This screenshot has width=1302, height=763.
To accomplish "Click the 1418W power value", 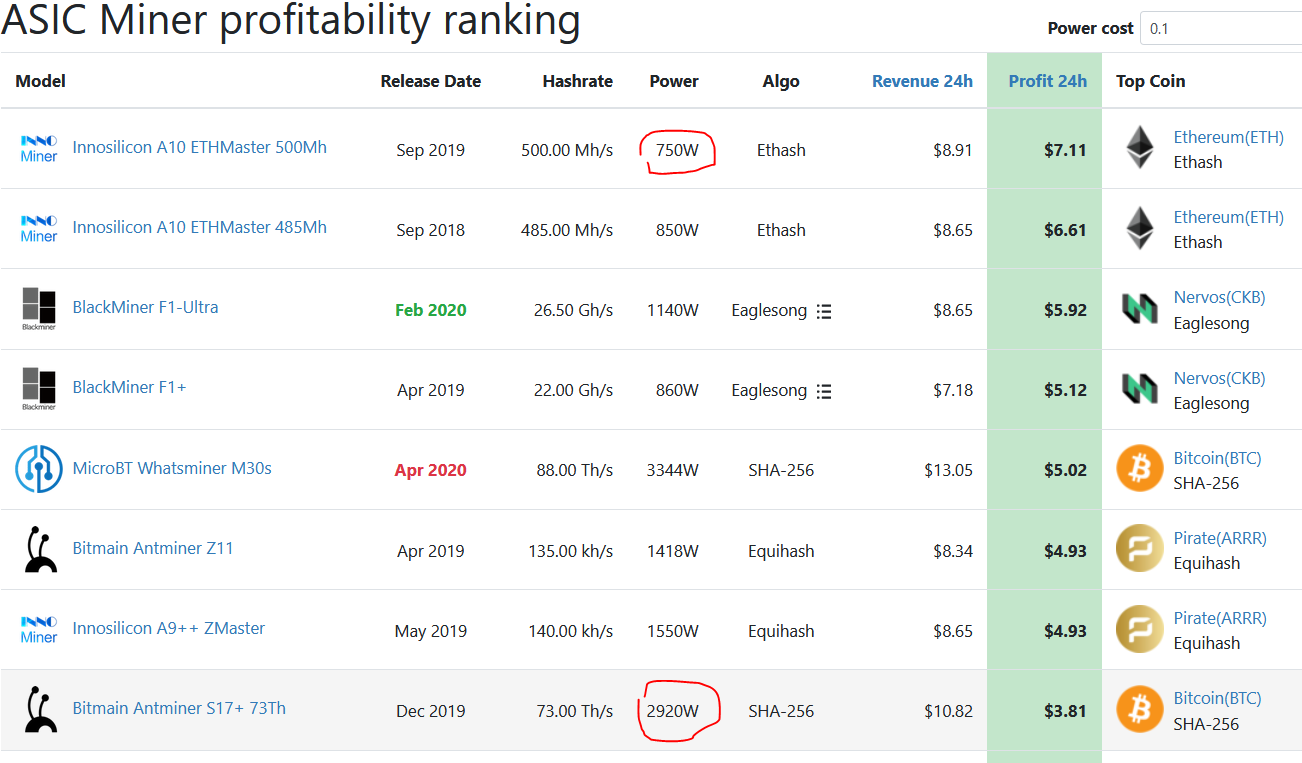I will tap(673, 551).
